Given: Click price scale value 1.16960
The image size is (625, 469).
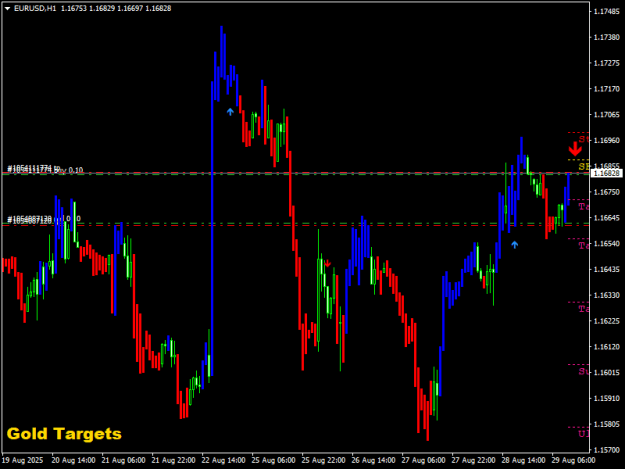Looking at the screenshot, I should (x=607, y=140).
